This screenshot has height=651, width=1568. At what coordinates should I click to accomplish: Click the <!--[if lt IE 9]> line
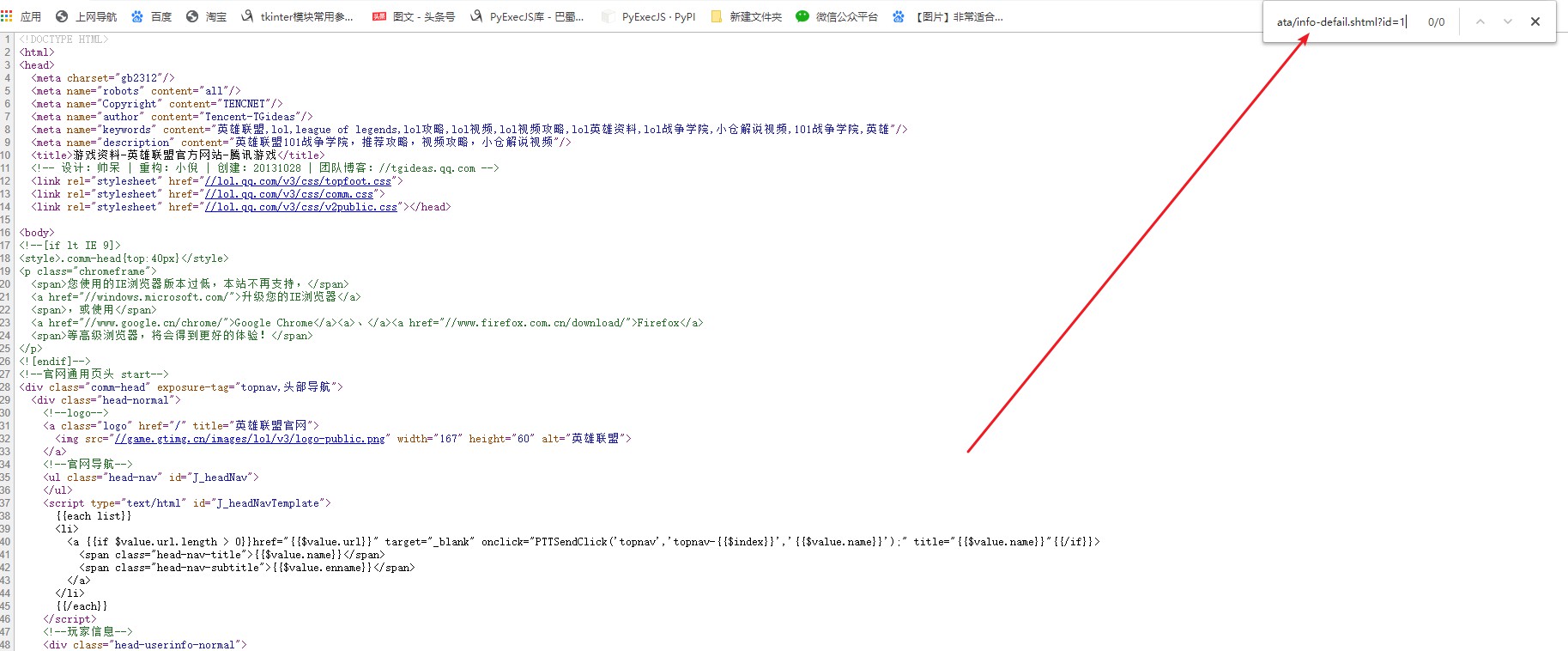pos(70,246)
